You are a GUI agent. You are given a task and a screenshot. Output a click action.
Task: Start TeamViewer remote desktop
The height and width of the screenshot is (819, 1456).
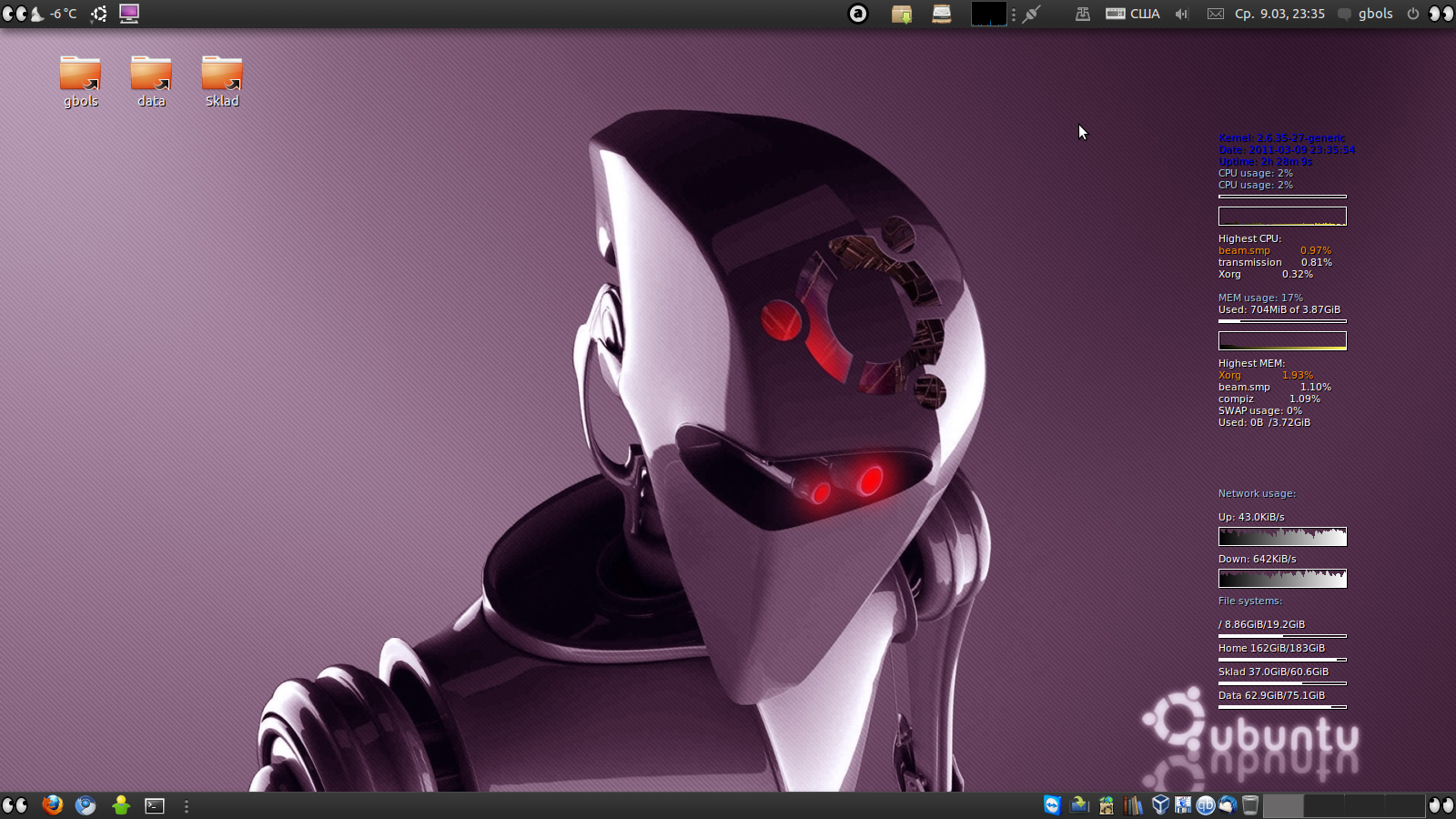pos(1052,805)
